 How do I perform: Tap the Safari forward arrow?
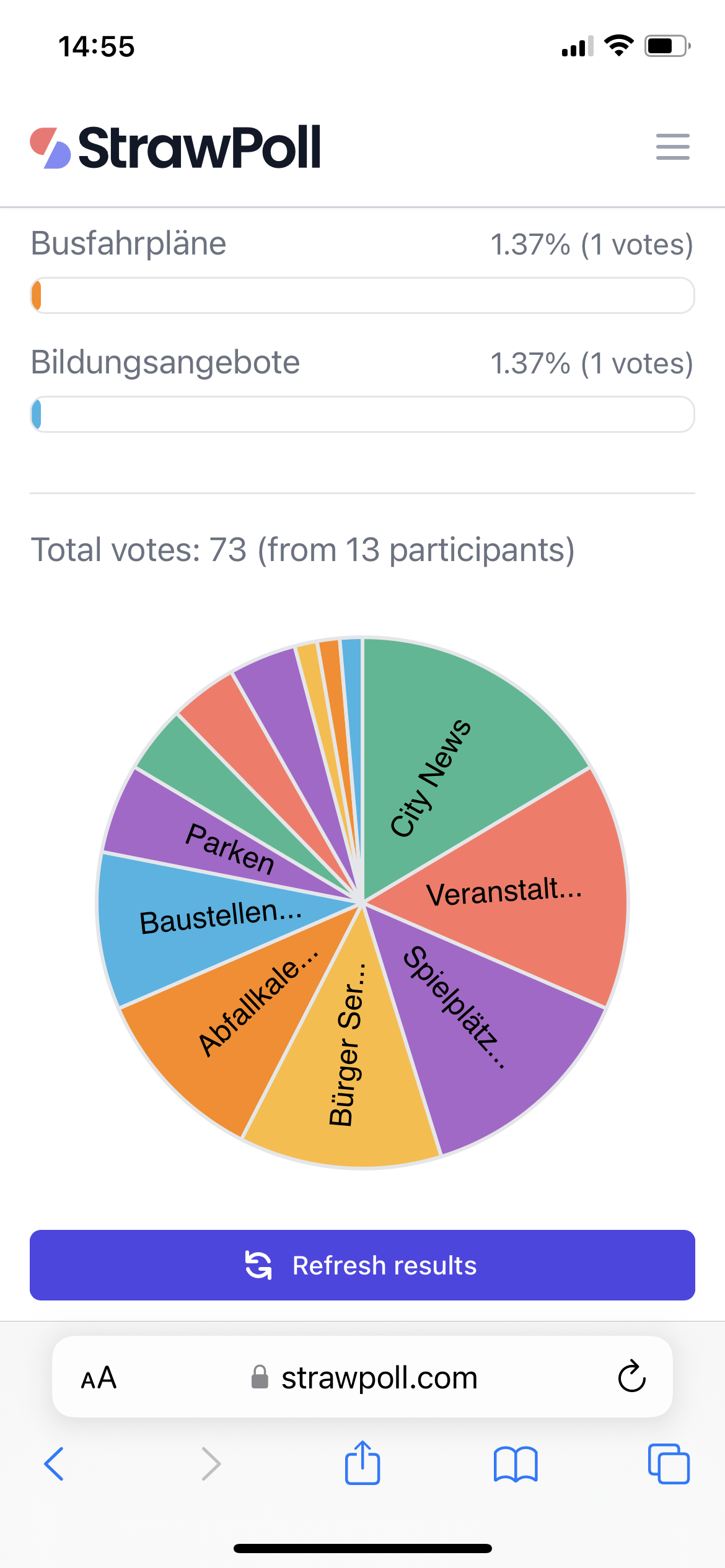click(211, 1464)
